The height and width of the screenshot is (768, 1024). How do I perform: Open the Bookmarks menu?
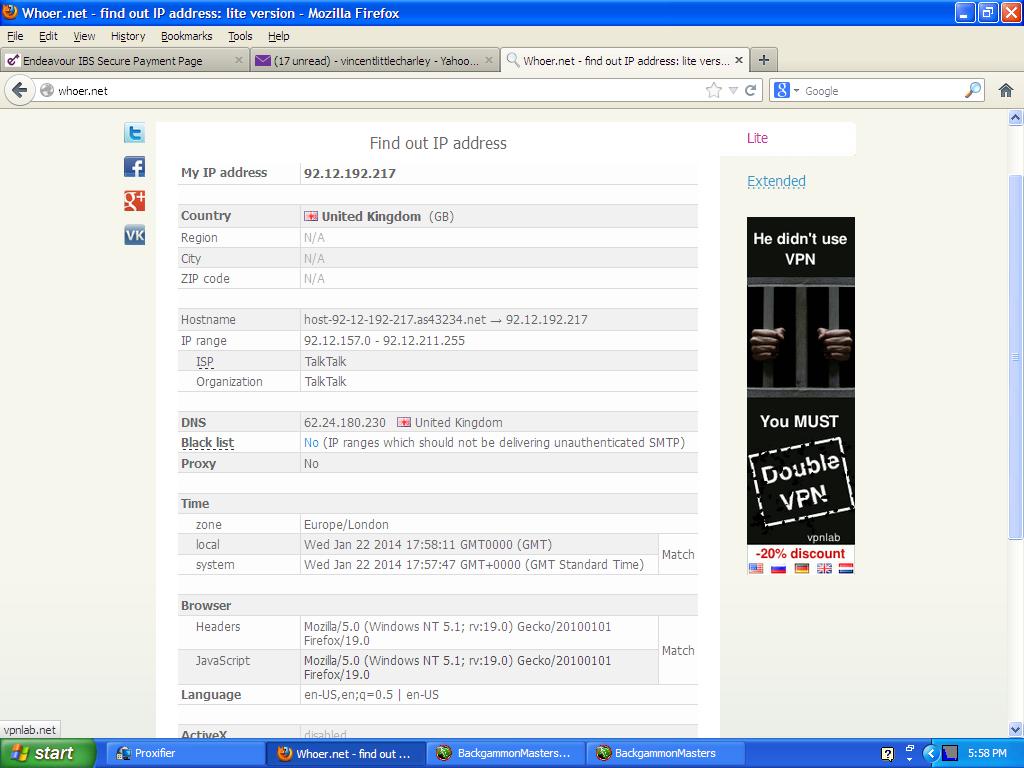(186, 36)
